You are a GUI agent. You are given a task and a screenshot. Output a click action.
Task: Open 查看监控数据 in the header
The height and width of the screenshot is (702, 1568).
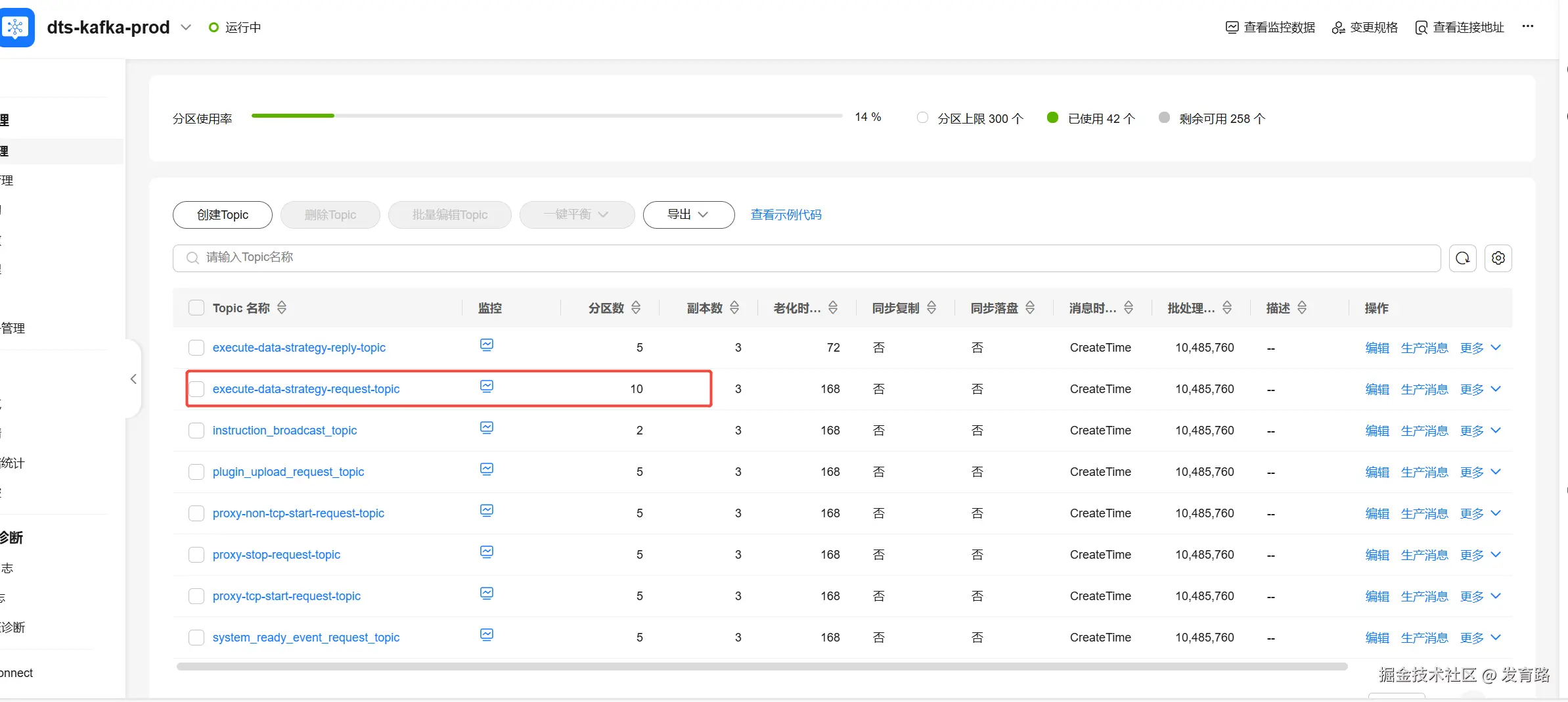1270,28
